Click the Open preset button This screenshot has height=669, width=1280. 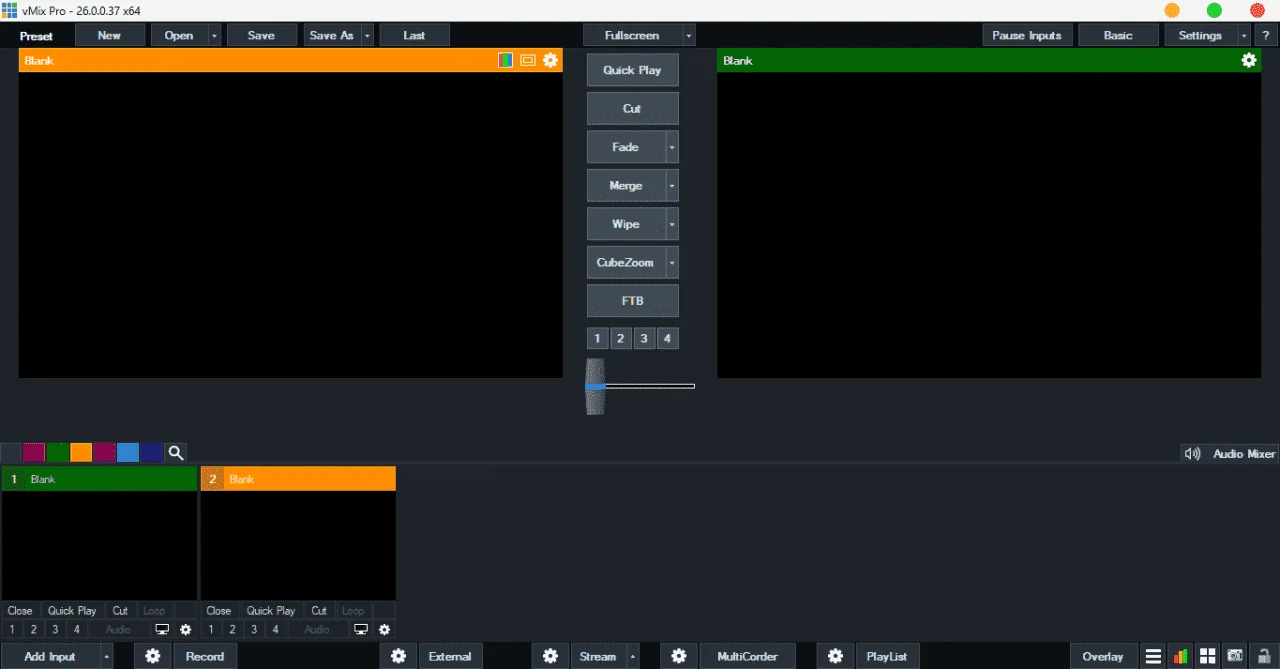tap(179, 35)
